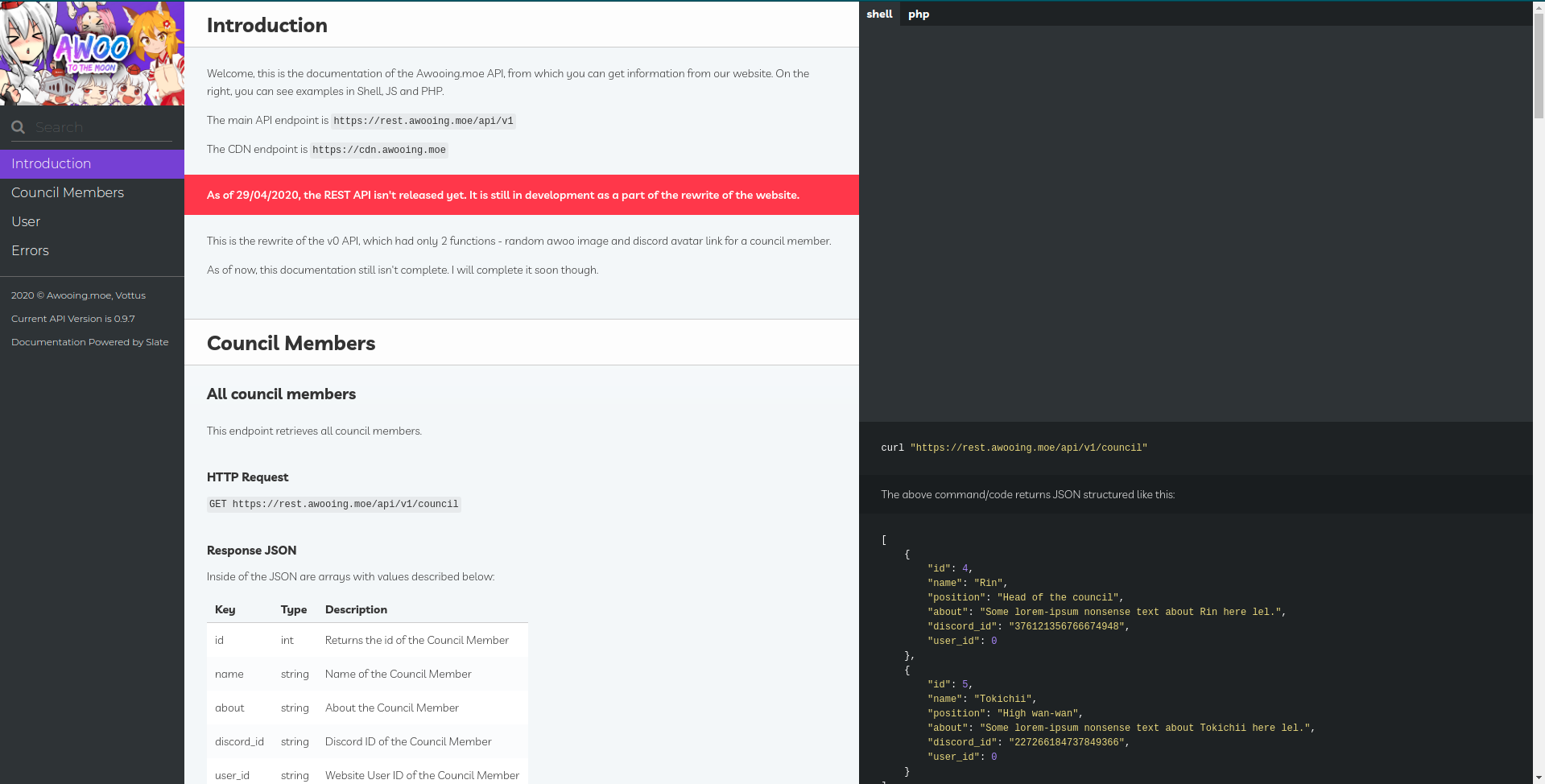Click the Introduction page heading
The image size is (1545, 784).
click(x=266, y=25)
